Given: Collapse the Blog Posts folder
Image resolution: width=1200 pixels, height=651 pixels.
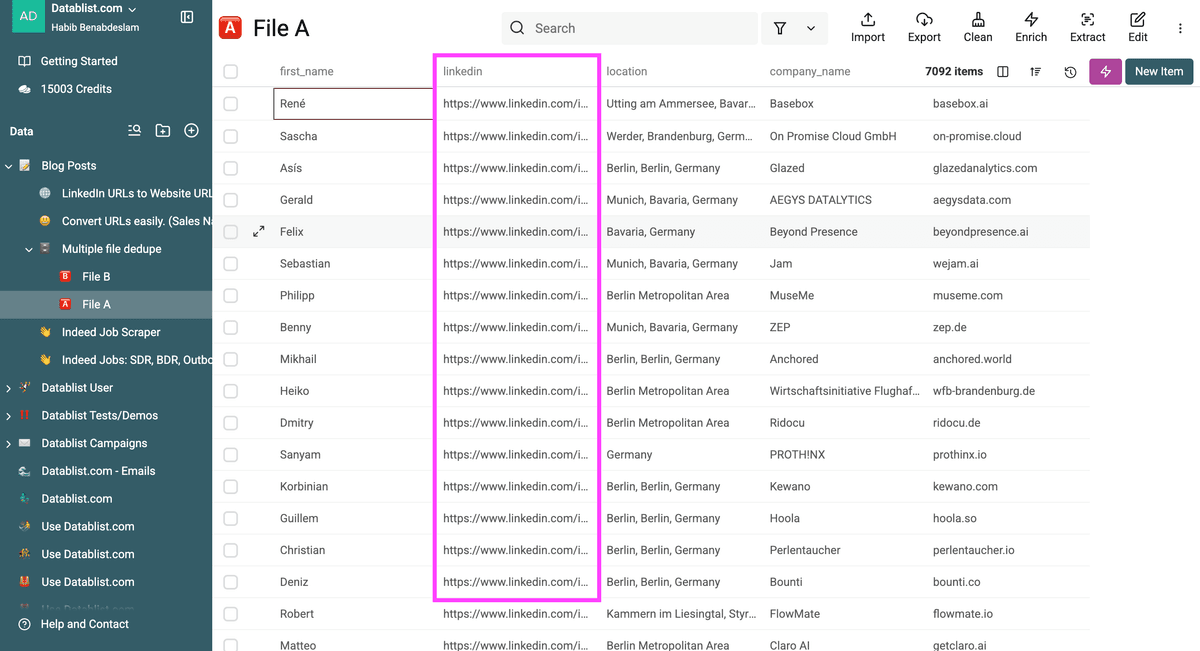Looking at the screenshot, I should 9,166.
